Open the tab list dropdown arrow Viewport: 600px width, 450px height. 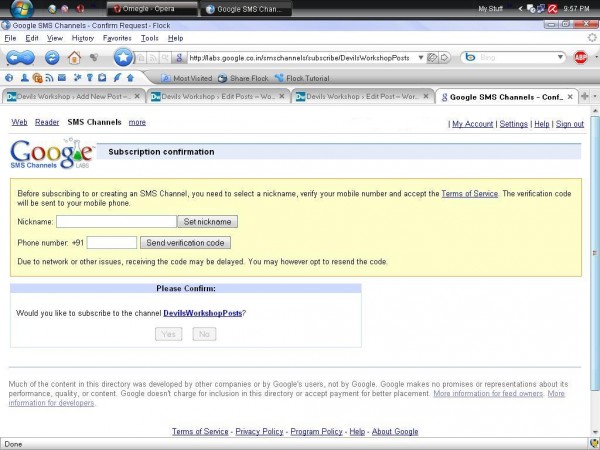(x=595, y=96)
